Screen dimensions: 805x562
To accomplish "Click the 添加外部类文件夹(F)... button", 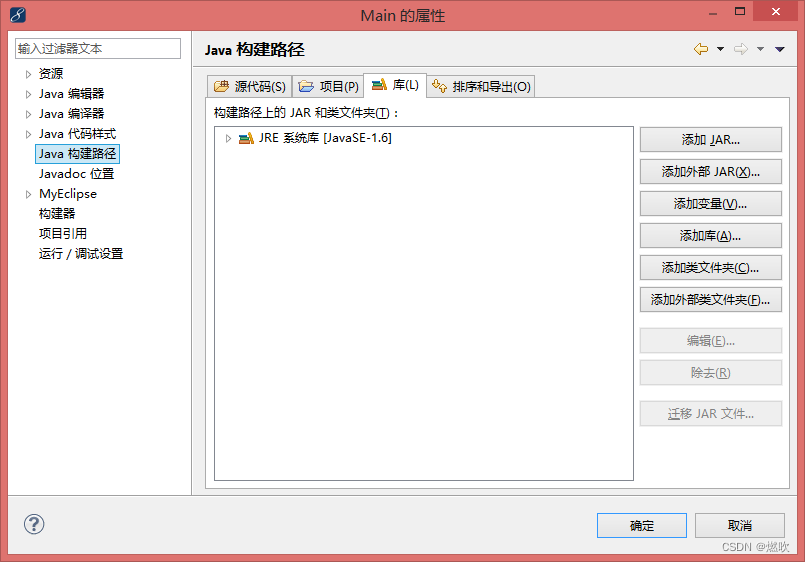I will (x=711, y=300).
